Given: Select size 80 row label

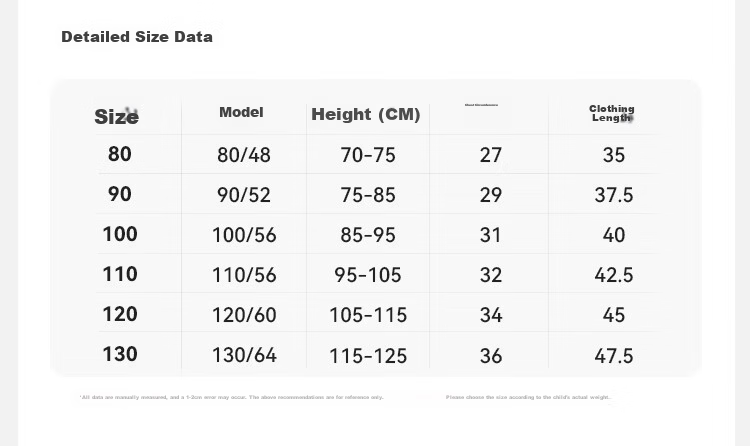Looking at the screenshot, I should tap(120, 154).
